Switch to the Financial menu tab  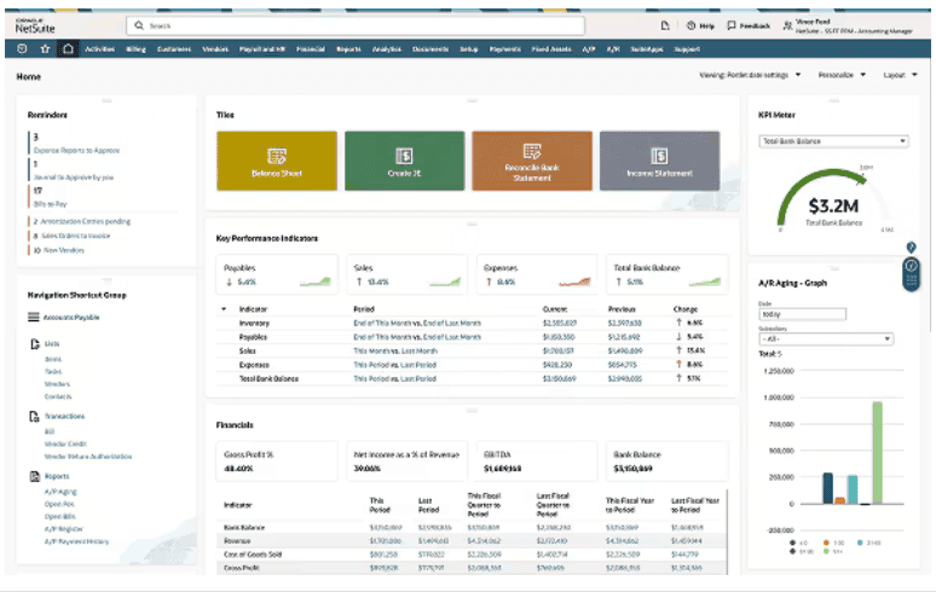click(x=313, y=46)
